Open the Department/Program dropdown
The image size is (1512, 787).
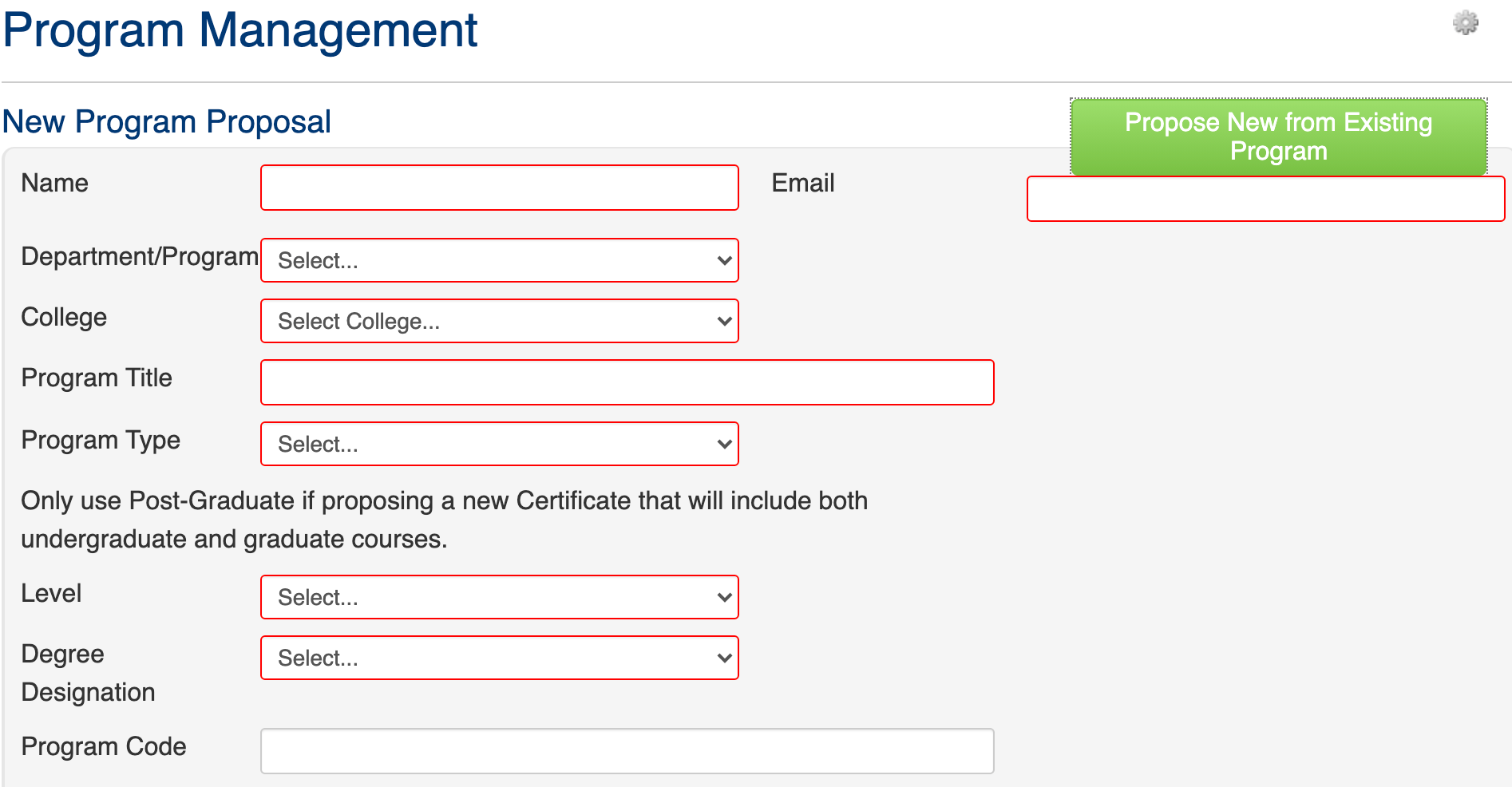[x=499, y=260]
